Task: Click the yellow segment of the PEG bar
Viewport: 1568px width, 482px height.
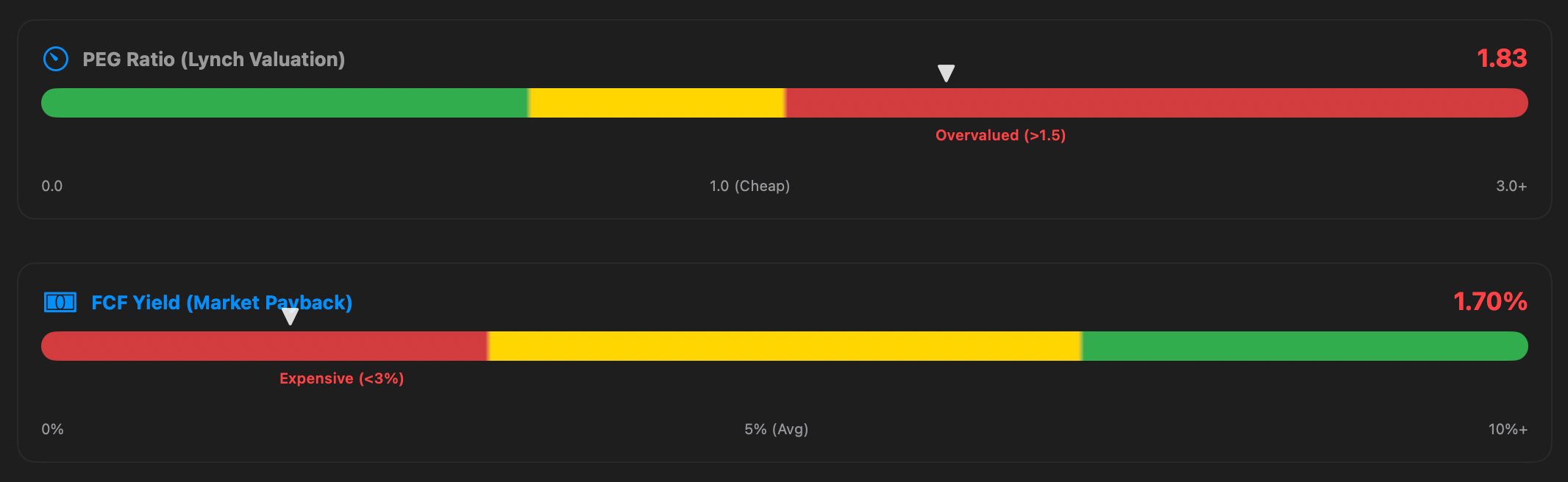Action: coord(657,103)
